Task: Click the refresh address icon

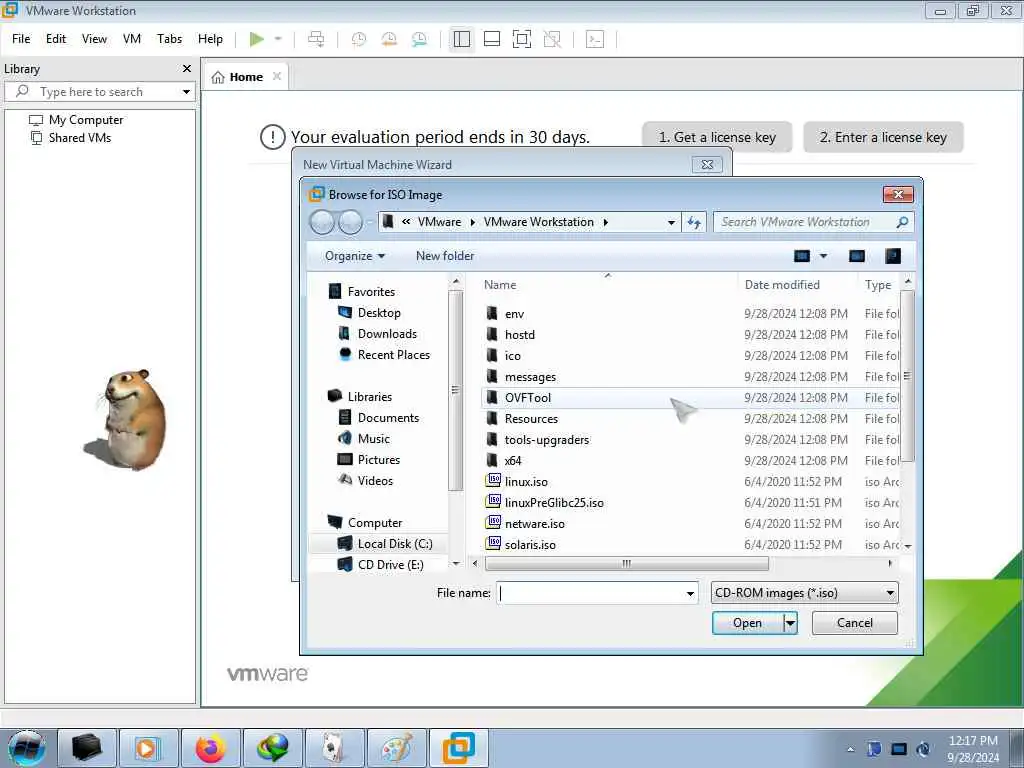Action: click(x=694, y=223)
